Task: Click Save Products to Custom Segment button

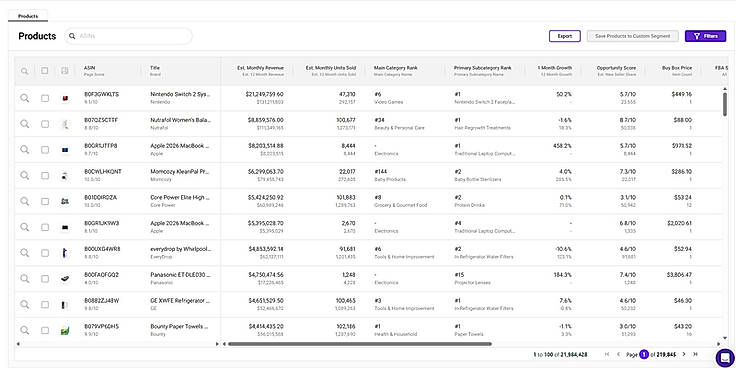Action: pyautogui.click(x=632, y=36)
